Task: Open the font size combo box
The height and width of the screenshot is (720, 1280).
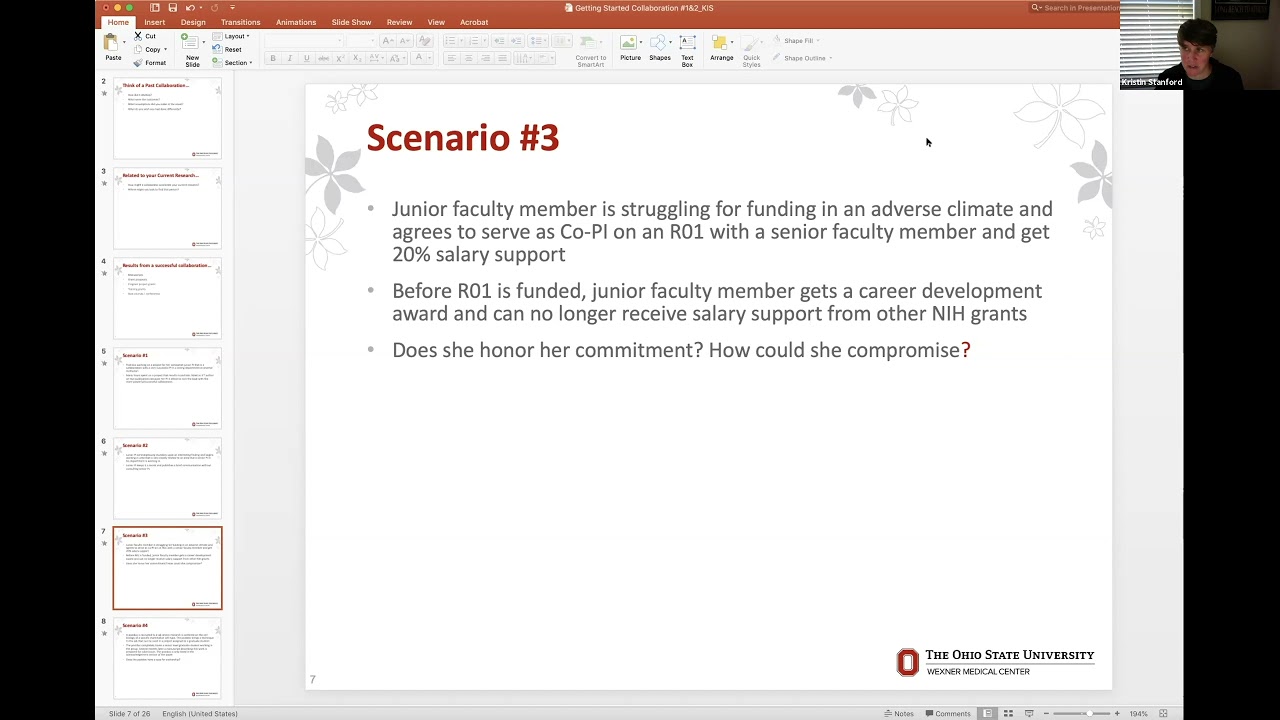Action: [360, 41]
